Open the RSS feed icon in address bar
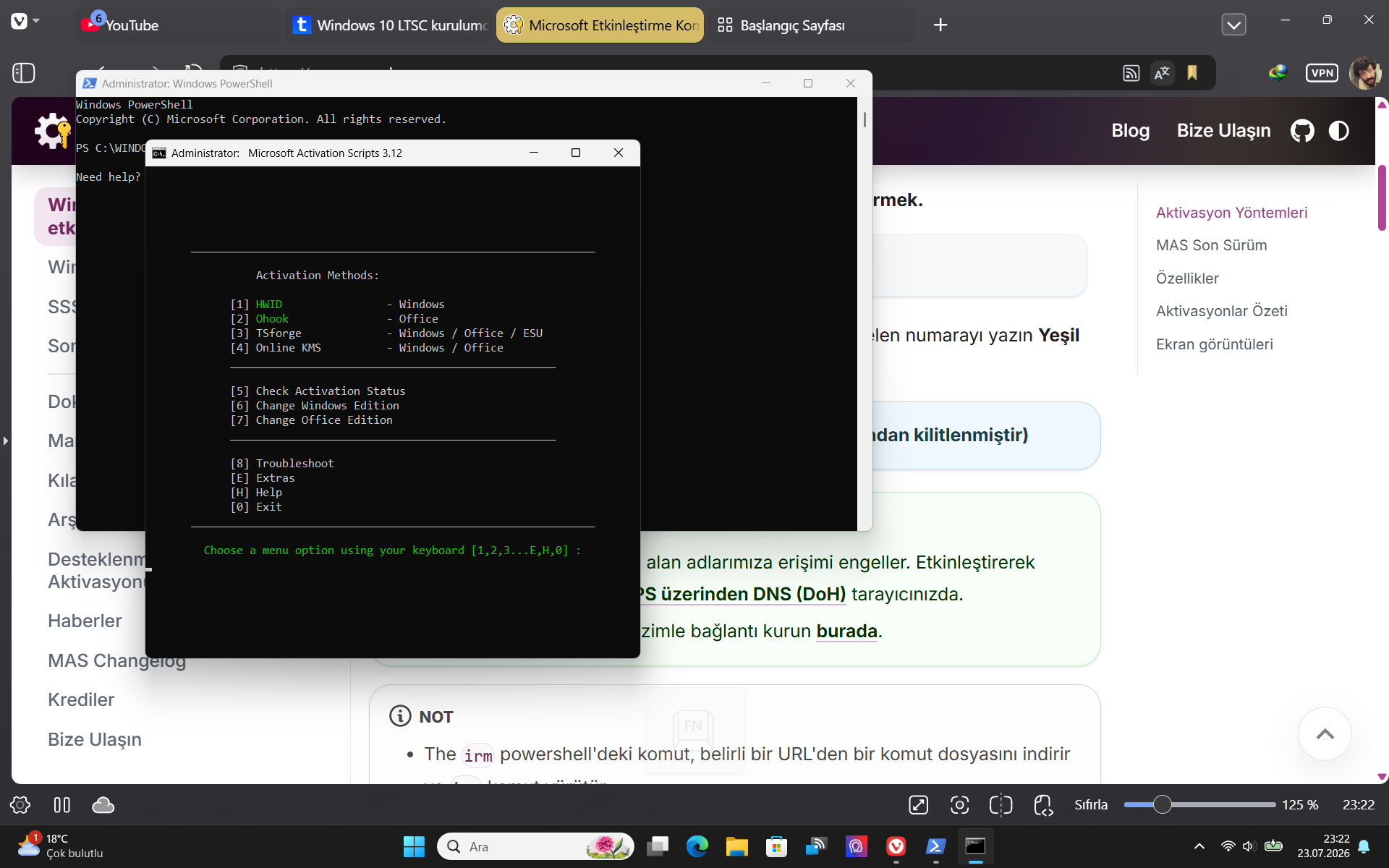This screenshot has width=1389, height=868. click(1131, 72)
